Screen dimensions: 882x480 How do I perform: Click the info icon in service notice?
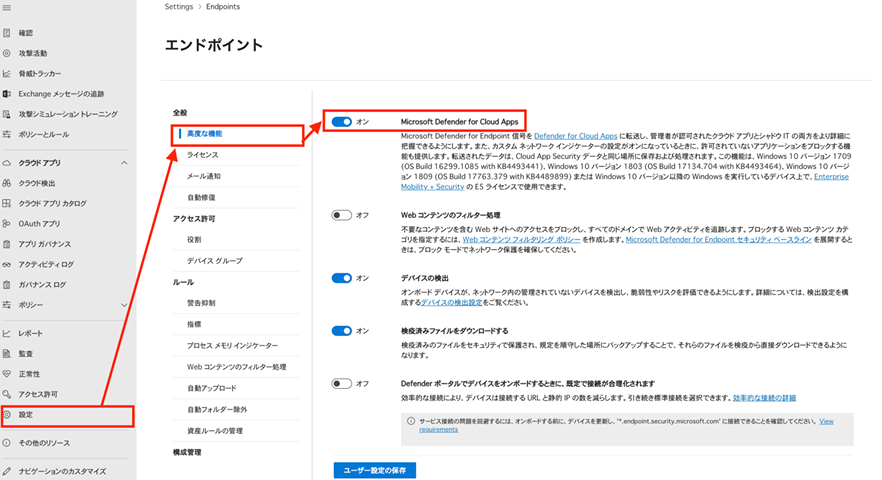(411, 421)
